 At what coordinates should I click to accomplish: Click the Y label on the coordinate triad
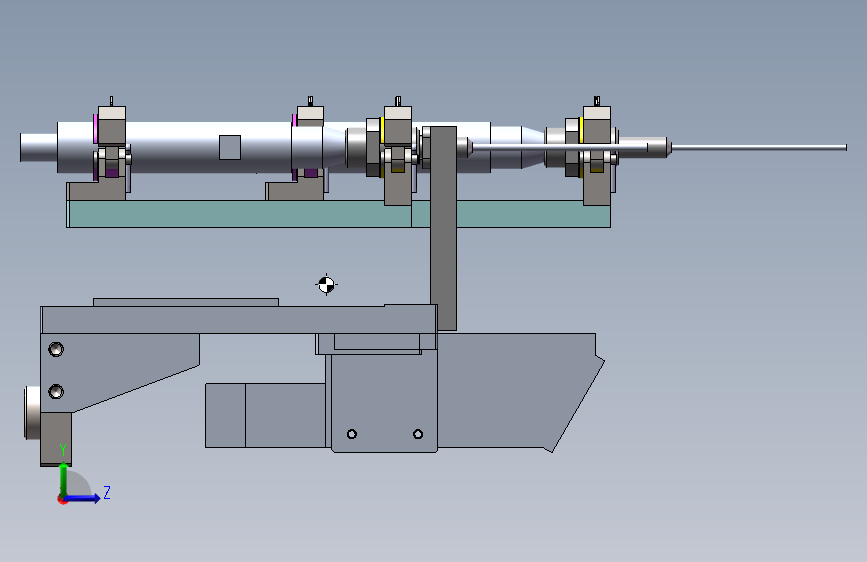[63, 450]
